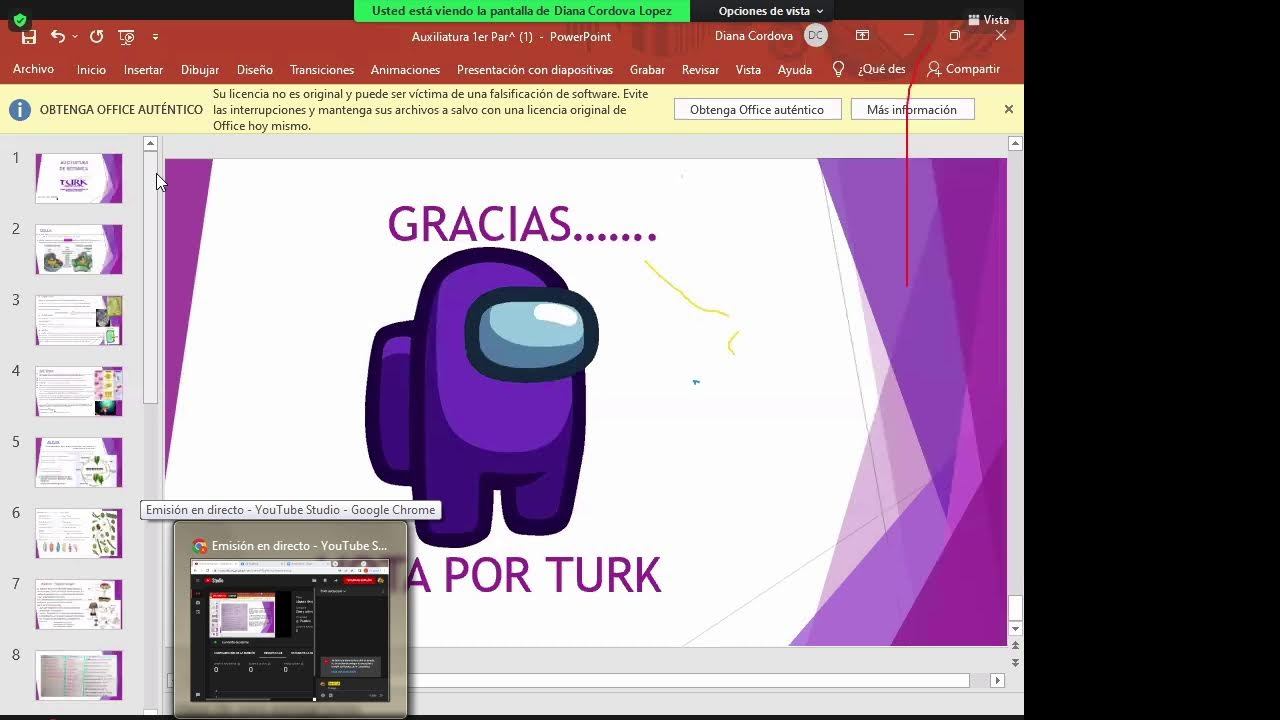The width and height of the screenshot is (1280, 720).
Task: Click slide editor scroll up arrow
Action: 1015,144
